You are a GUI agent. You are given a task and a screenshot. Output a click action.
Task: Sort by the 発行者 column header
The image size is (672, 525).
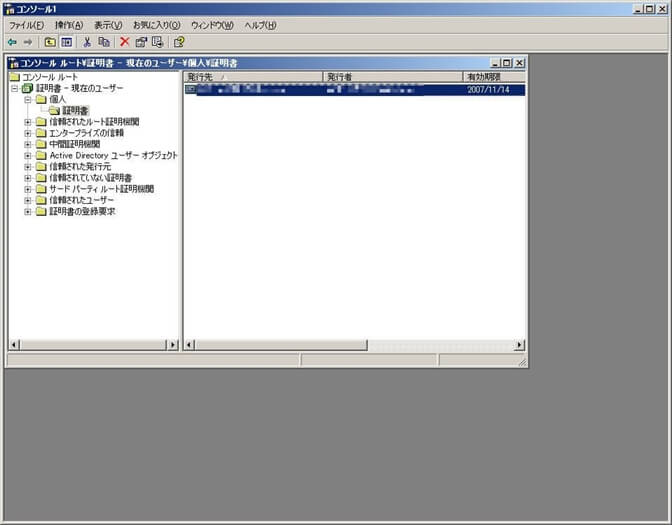[x=390, y=77]
